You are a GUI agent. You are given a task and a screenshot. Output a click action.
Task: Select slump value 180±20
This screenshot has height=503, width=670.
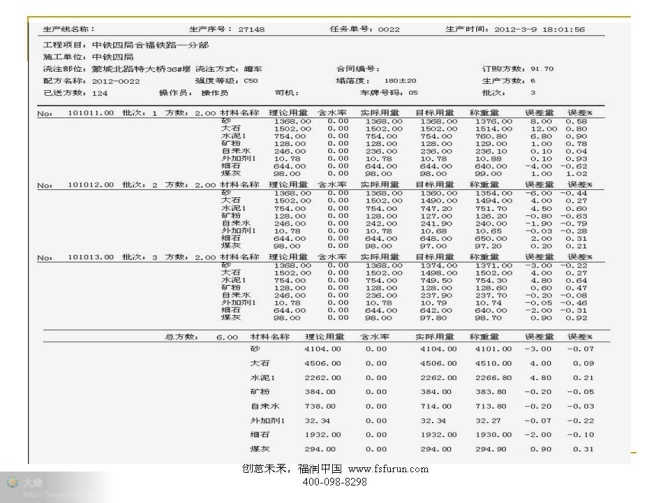pos(400,81)
